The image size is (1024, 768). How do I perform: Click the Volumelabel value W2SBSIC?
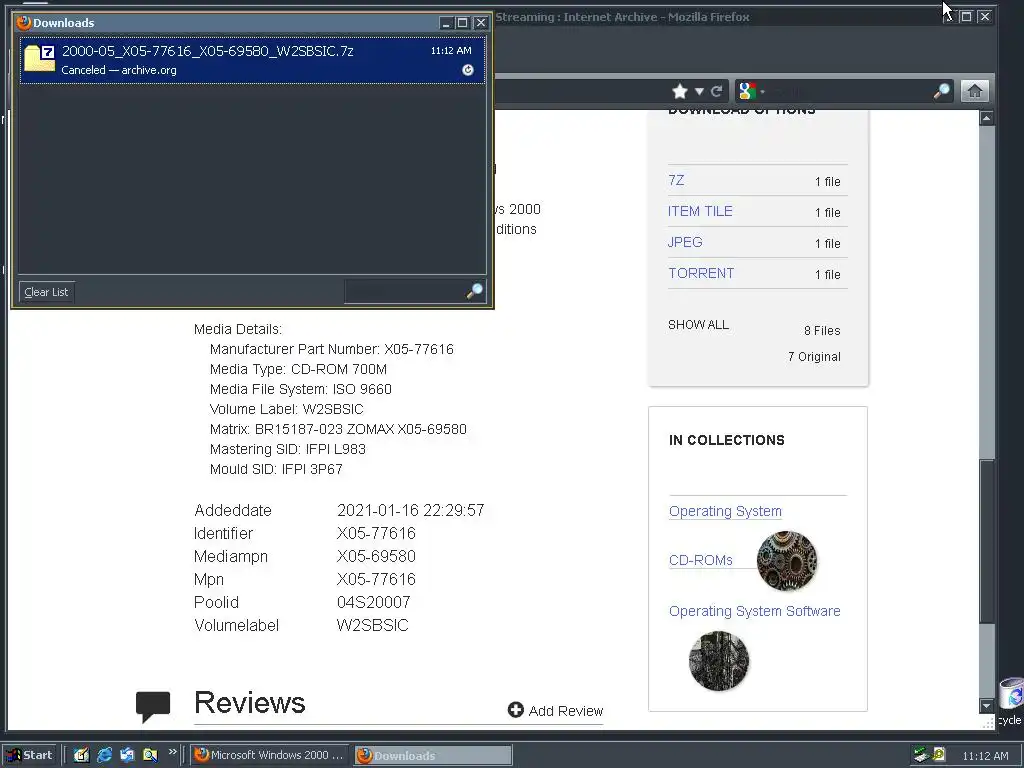[x=372, y=625]
